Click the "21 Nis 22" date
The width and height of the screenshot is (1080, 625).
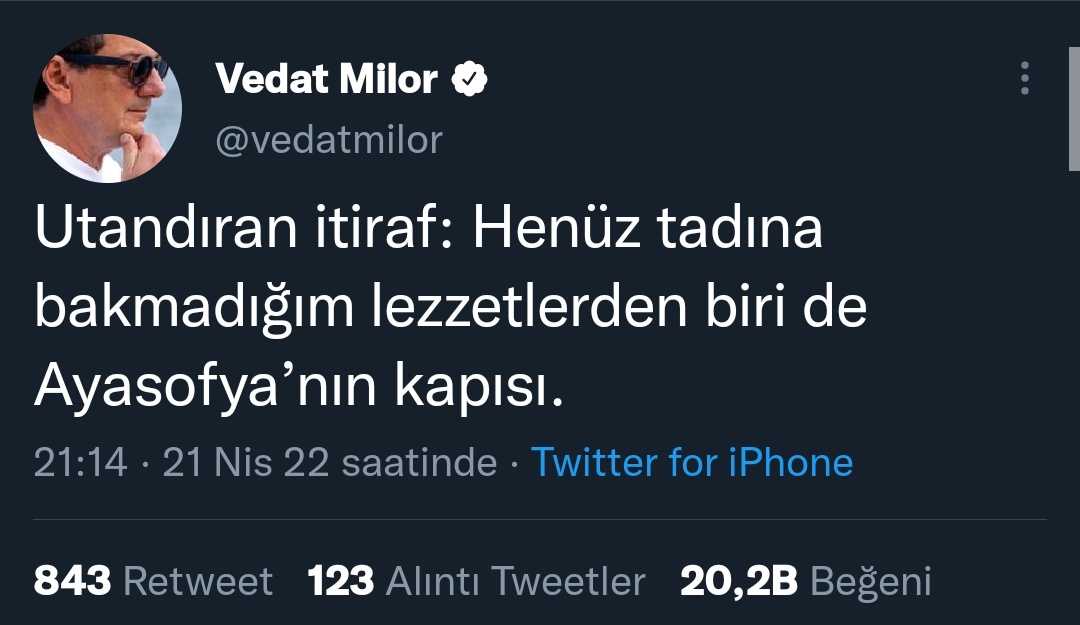point(245,462)
